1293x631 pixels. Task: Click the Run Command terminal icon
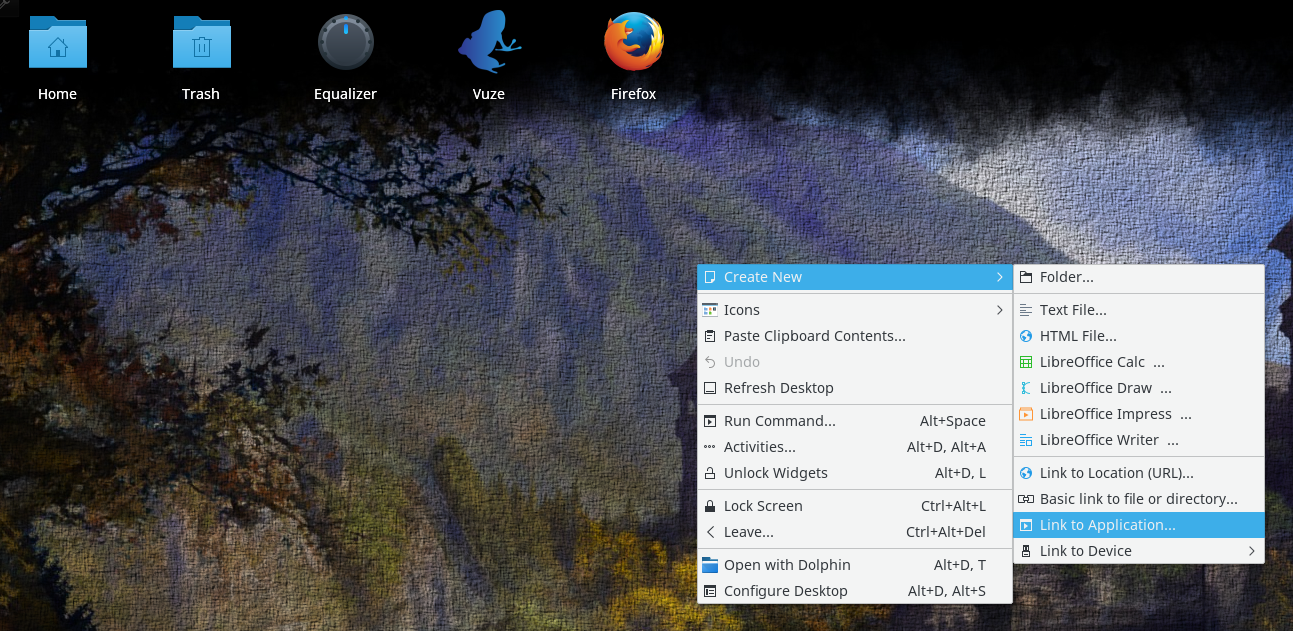pos(710,421)
